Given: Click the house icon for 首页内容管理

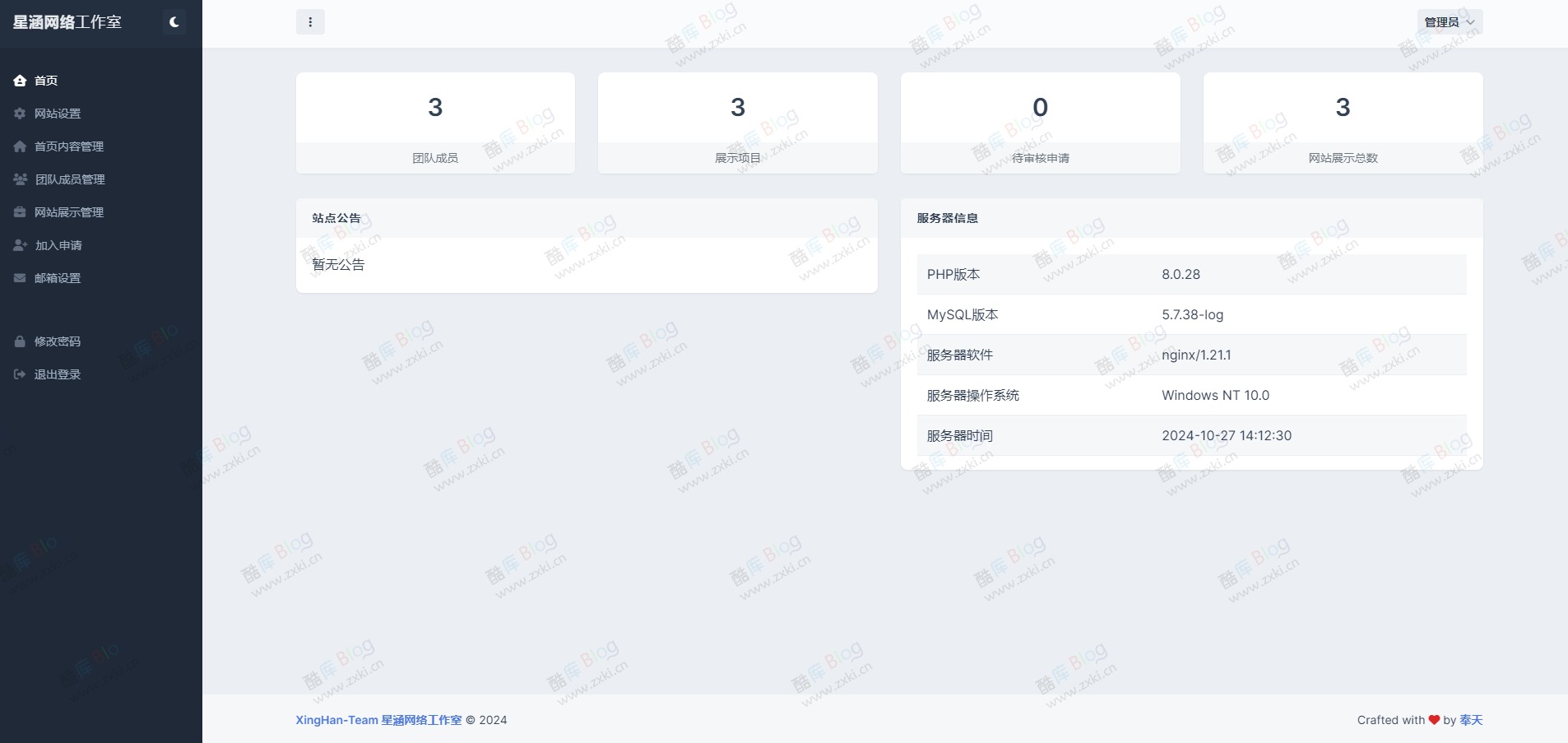Looking at the screenshot, I should 20,146.
